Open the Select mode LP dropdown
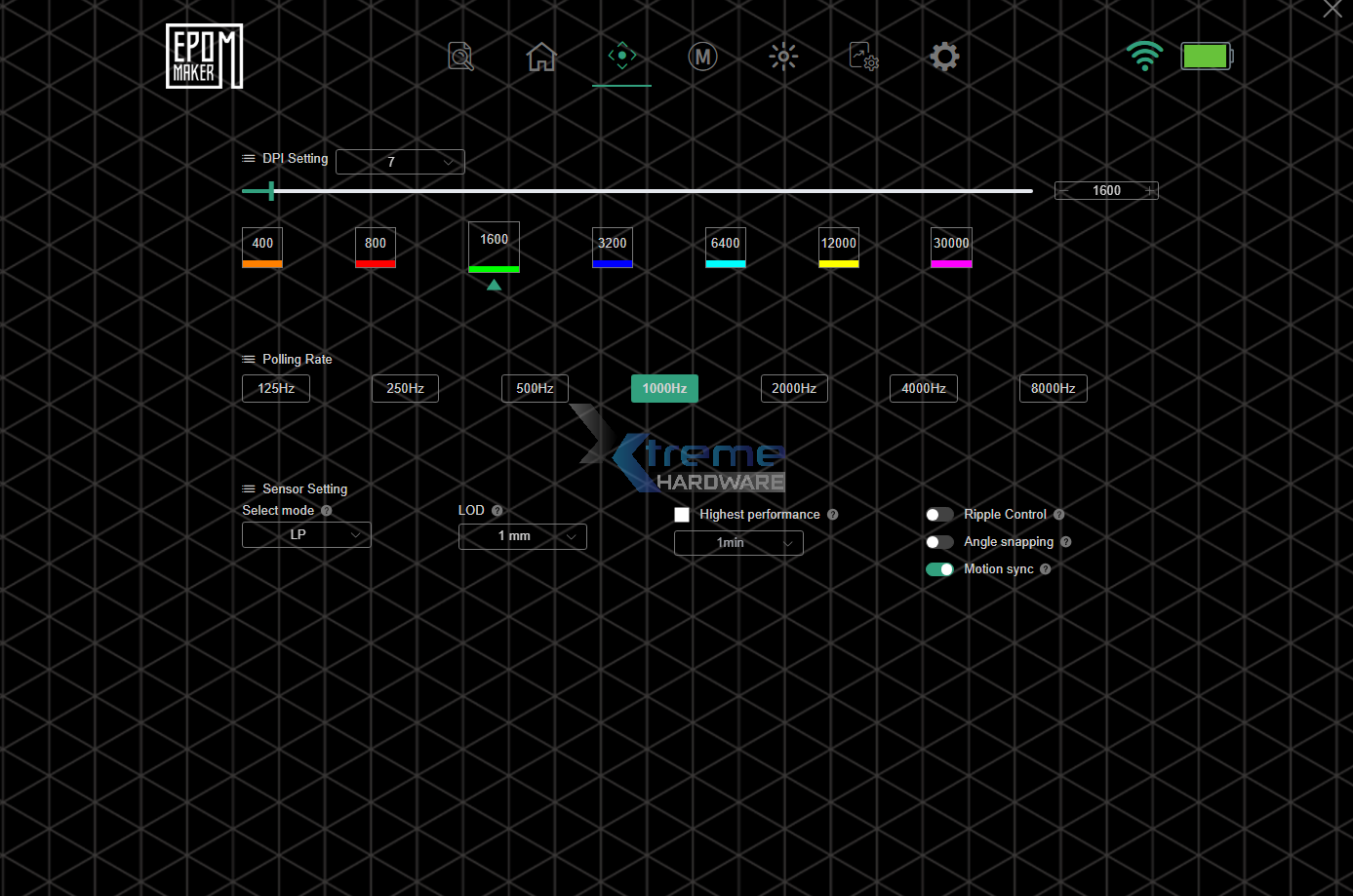 (x=305, y=534)
